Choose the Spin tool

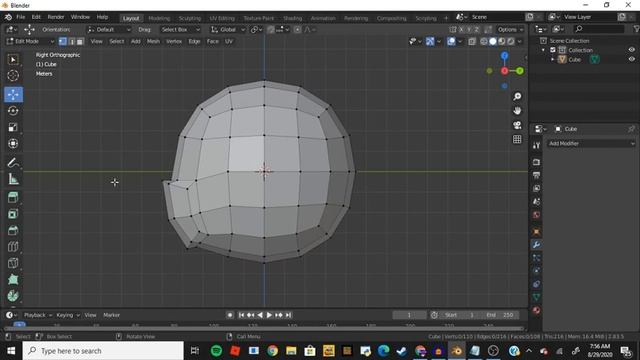13,296
